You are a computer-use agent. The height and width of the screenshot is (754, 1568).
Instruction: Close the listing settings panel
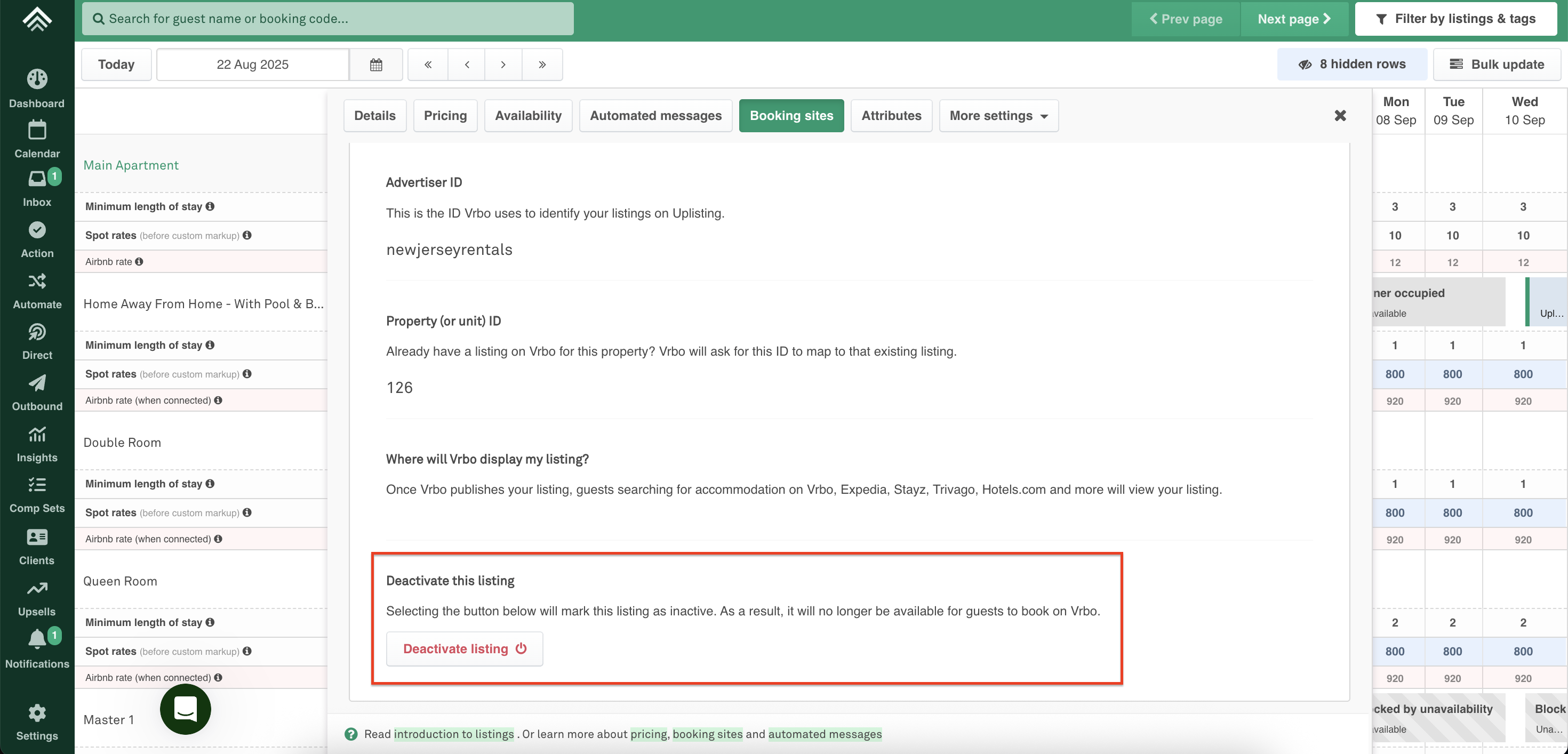pyautogui.click(x=1340, y=116)
